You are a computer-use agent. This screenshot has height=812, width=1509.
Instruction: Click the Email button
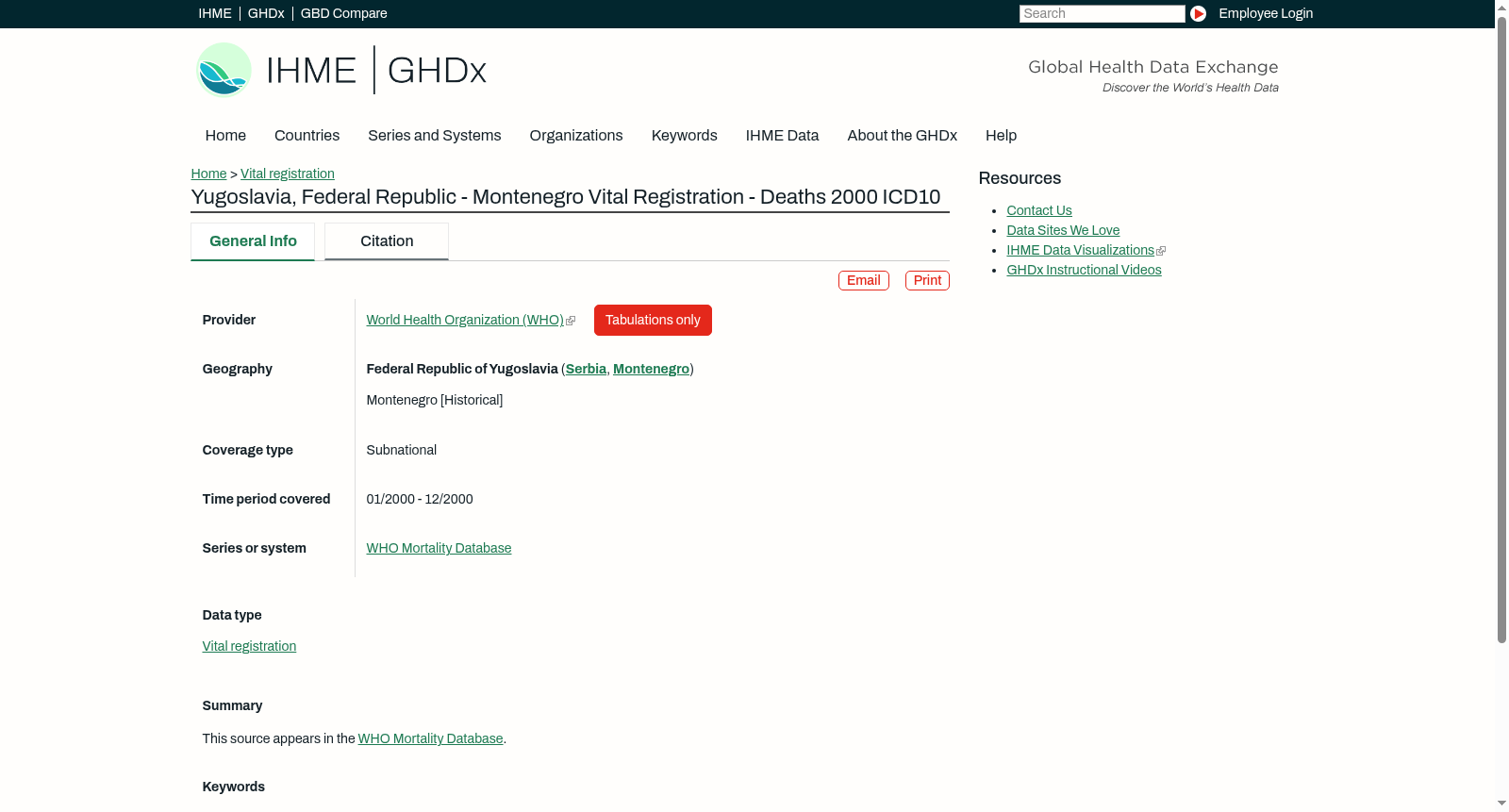864,280
